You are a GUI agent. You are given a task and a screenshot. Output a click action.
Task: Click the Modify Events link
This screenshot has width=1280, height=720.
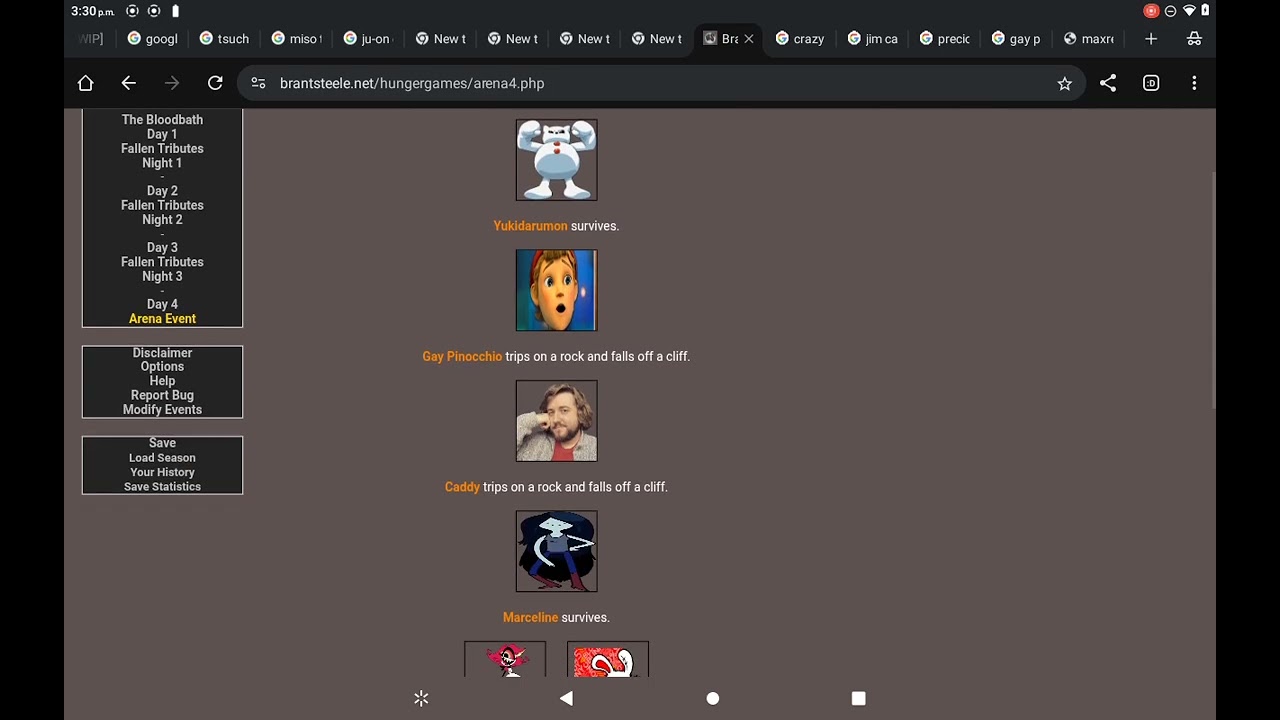pyautogui.click(x=162, y=410)
